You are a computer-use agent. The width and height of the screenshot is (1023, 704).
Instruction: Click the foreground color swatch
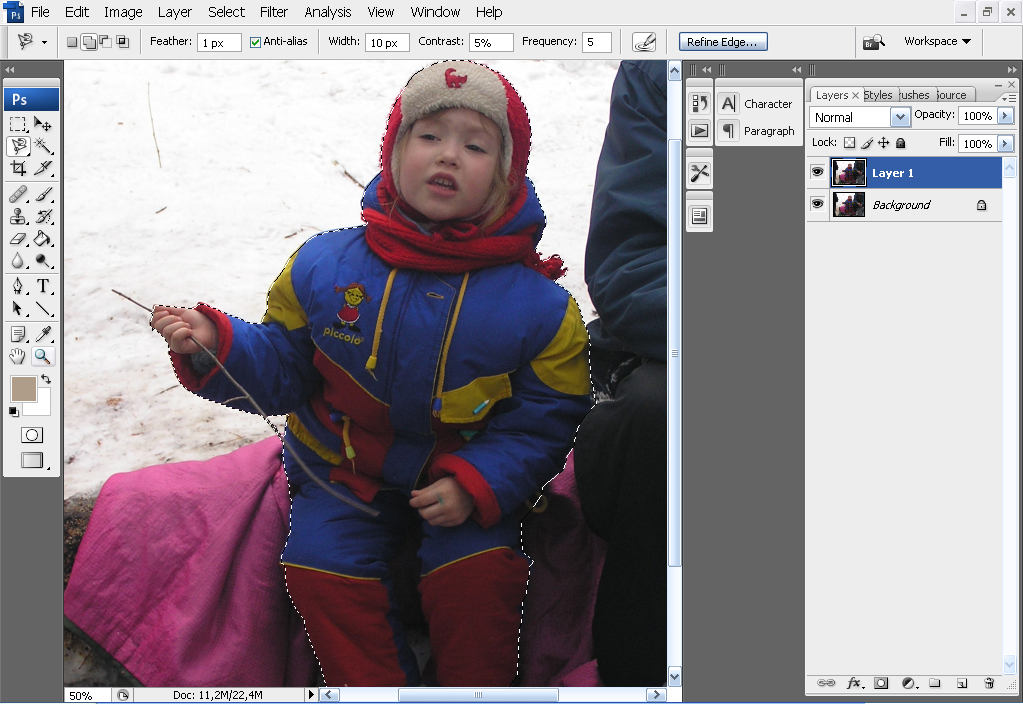point(23,389)
